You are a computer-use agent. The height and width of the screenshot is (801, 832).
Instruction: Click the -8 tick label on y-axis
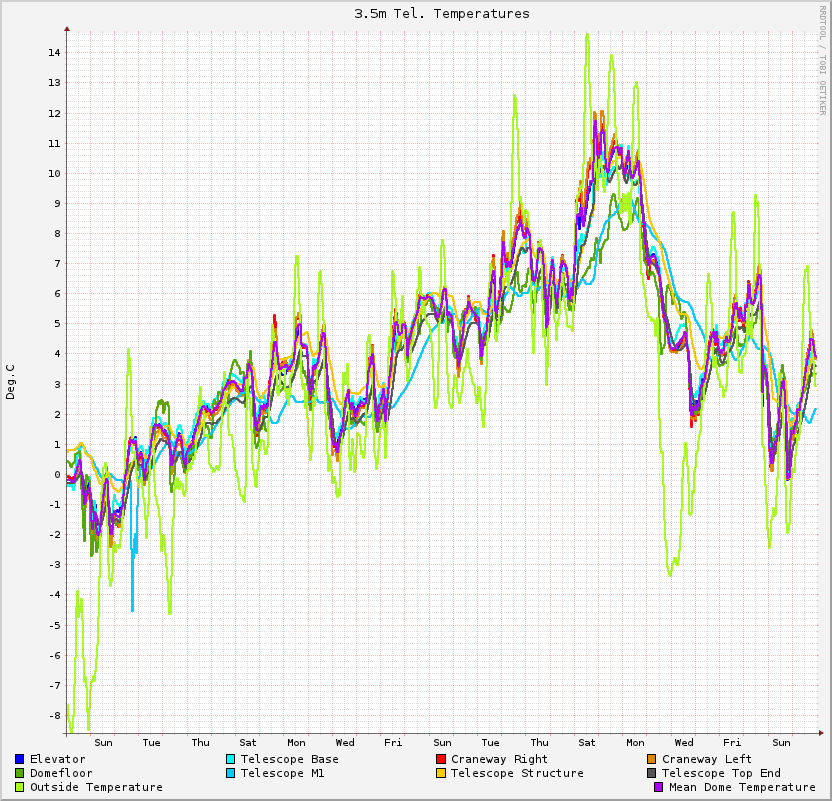pos(56,715)
